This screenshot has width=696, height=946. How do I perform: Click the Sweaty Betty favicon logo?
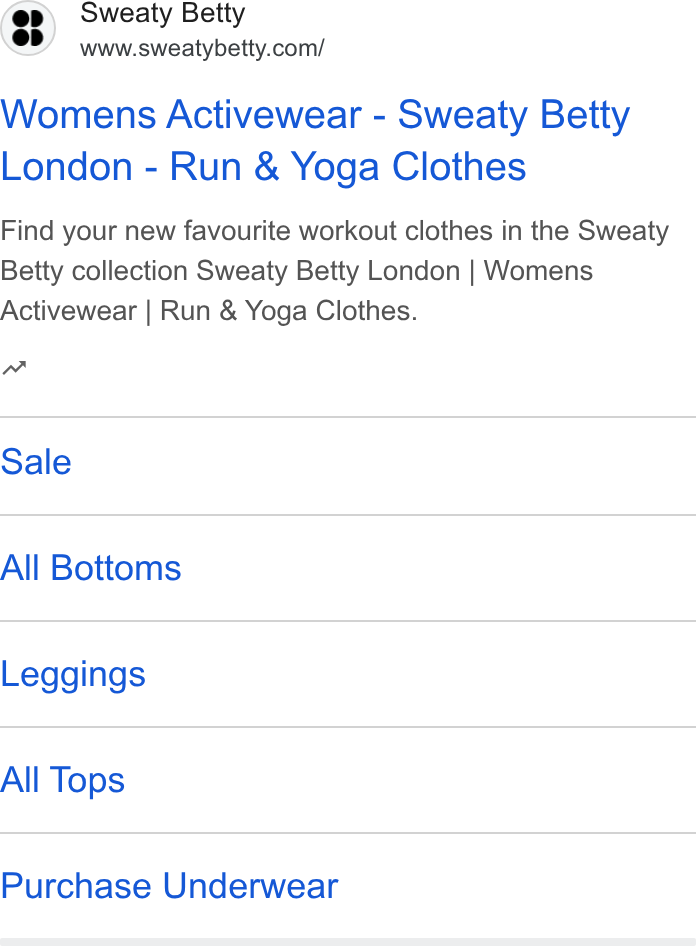pyautogui.click(x=28, y=28)
